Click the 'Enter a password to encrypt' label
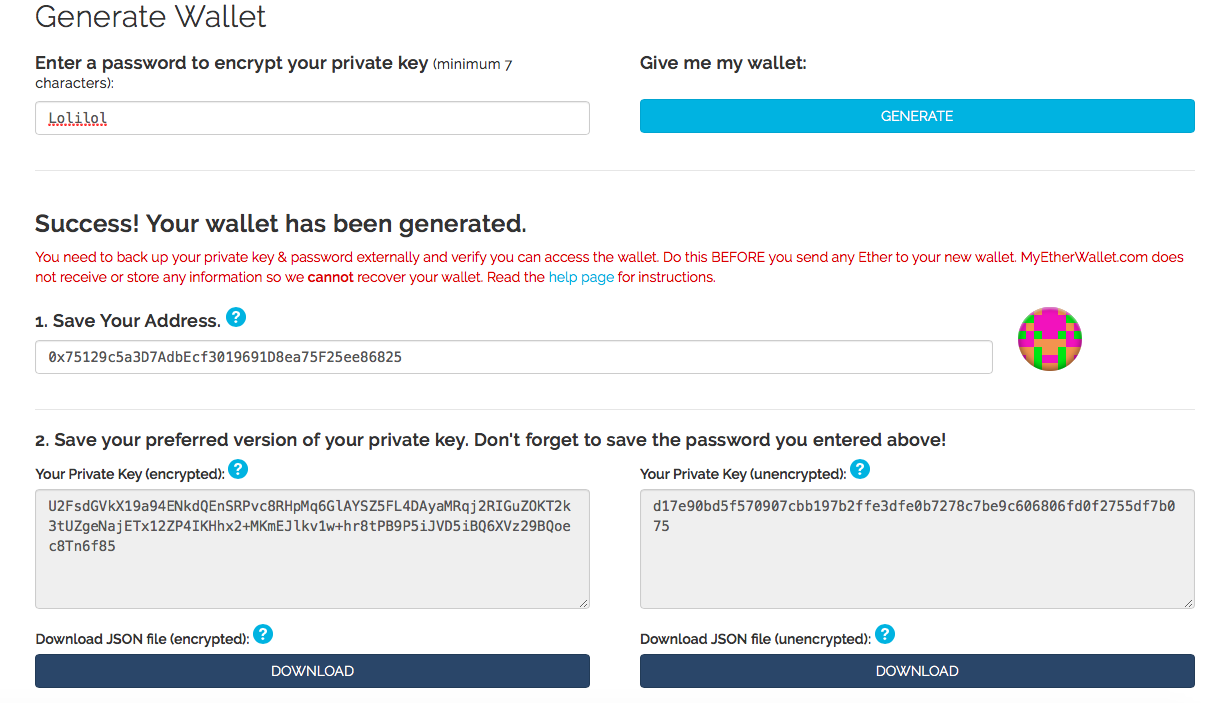The height and width of the screenshot is (703, 1227). [231, 63]
